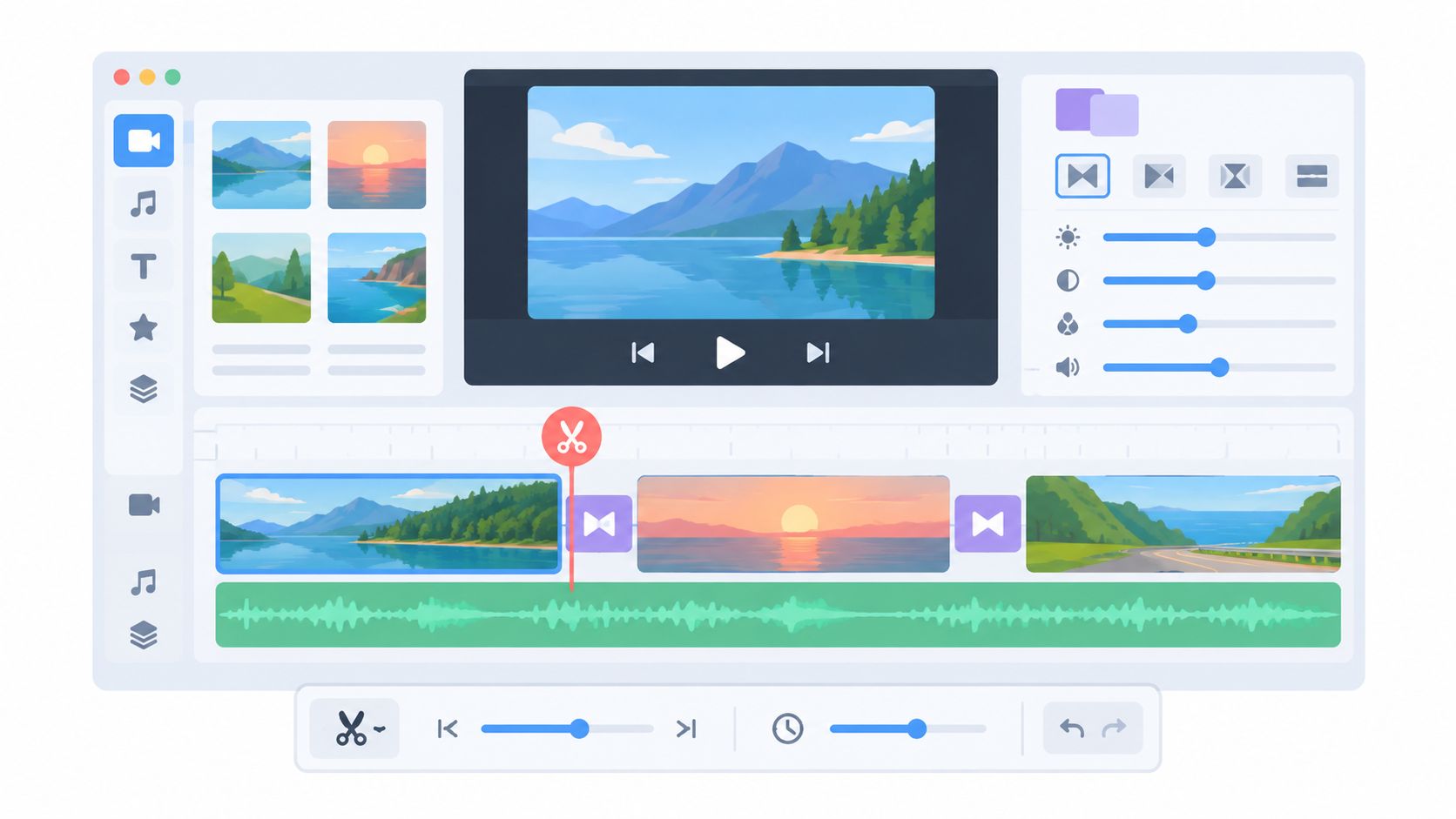
Task: Click the transition between sunset and road clips
Action: (x=988, y=524)
